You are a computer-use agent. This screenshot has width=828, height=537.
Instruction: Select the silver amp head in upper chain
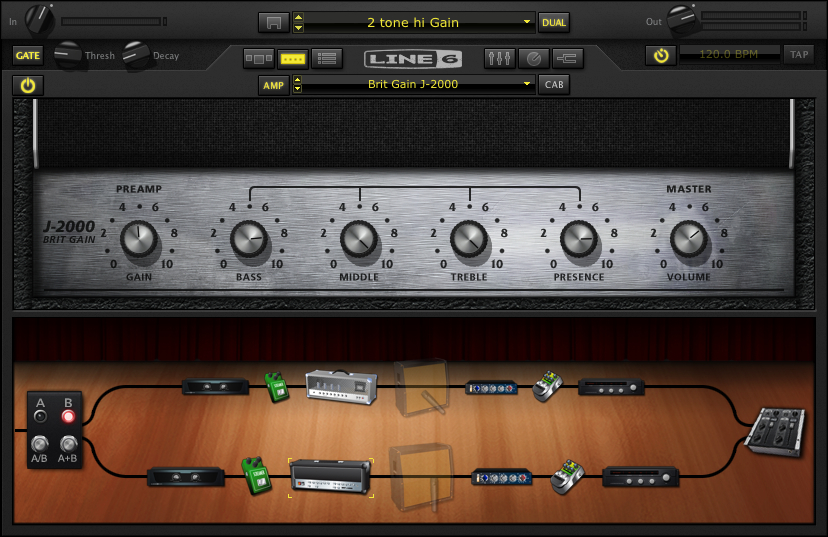click(341, 386)
